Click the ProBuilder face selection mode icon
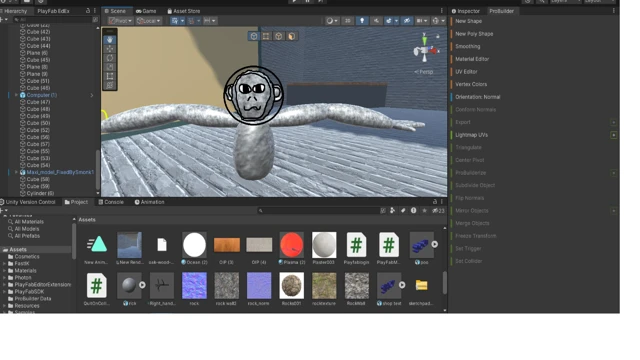The image size is (640, 360). point(291,36)
